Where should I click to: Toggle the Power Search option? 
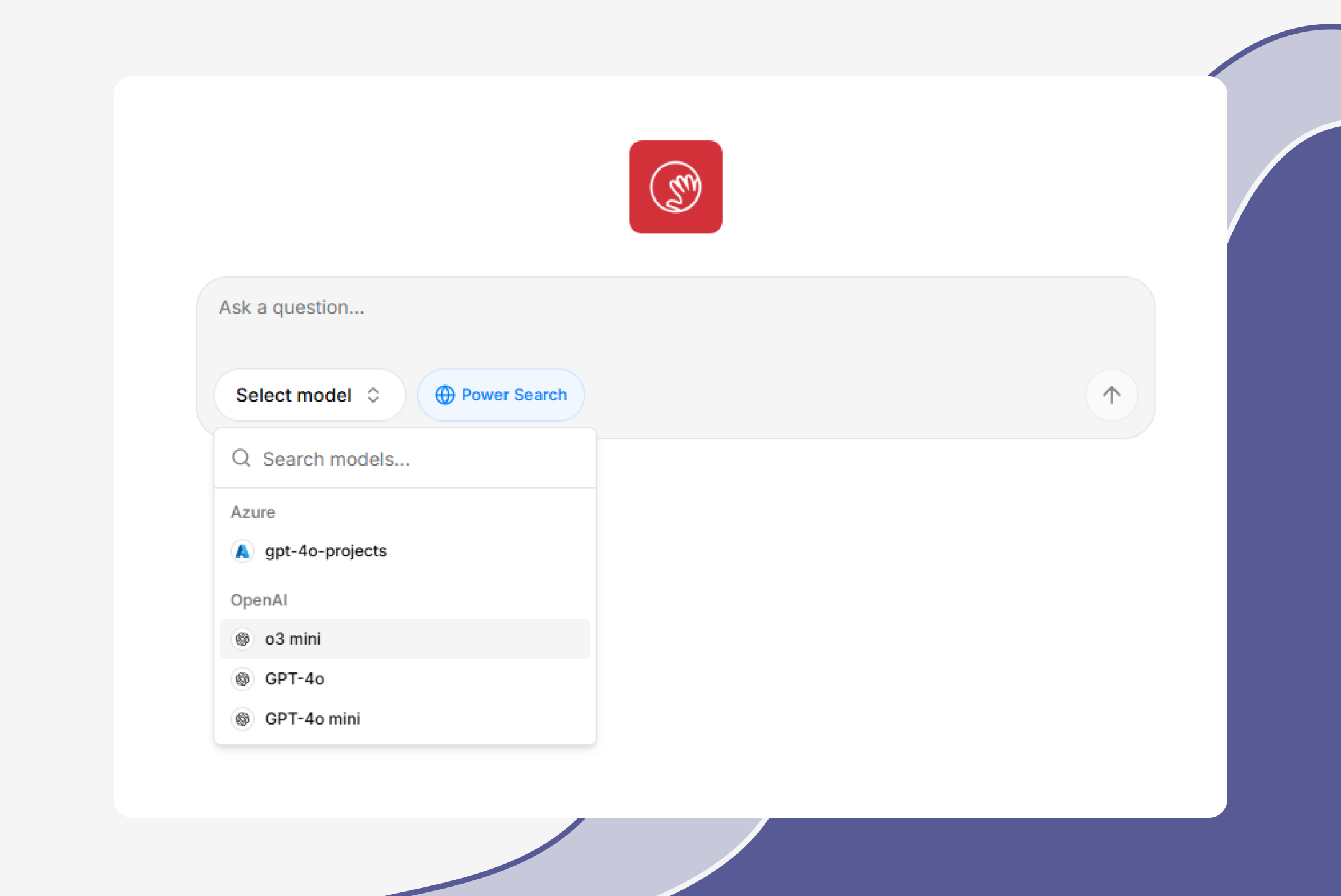point(500,395)
